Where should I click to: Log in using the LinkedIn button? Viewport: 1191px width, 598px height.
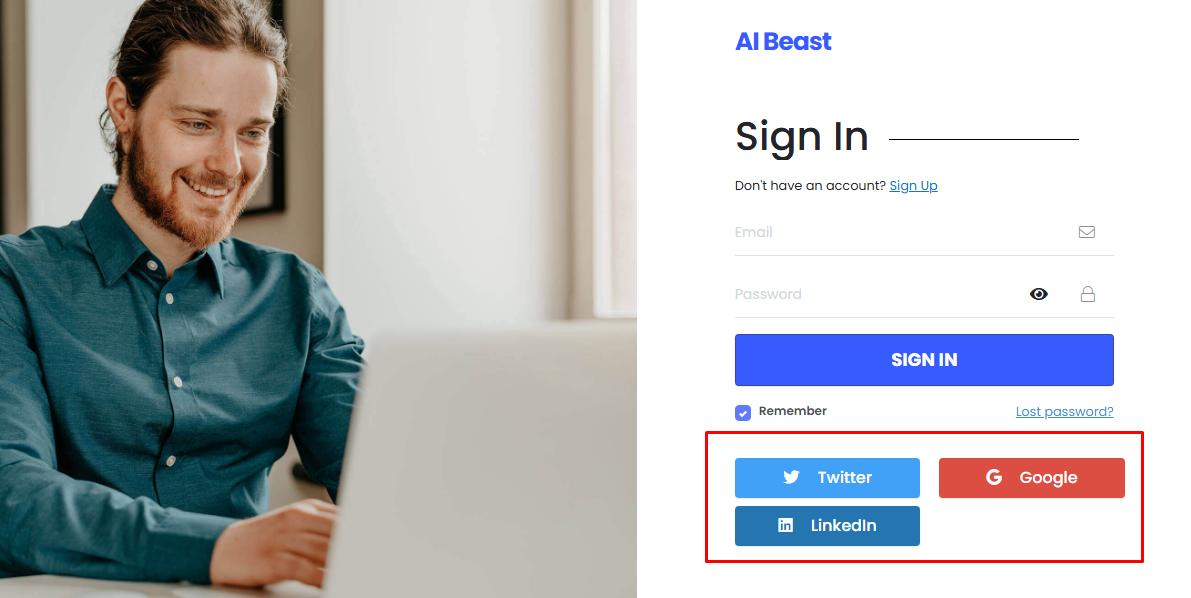[x=827, y=526]
